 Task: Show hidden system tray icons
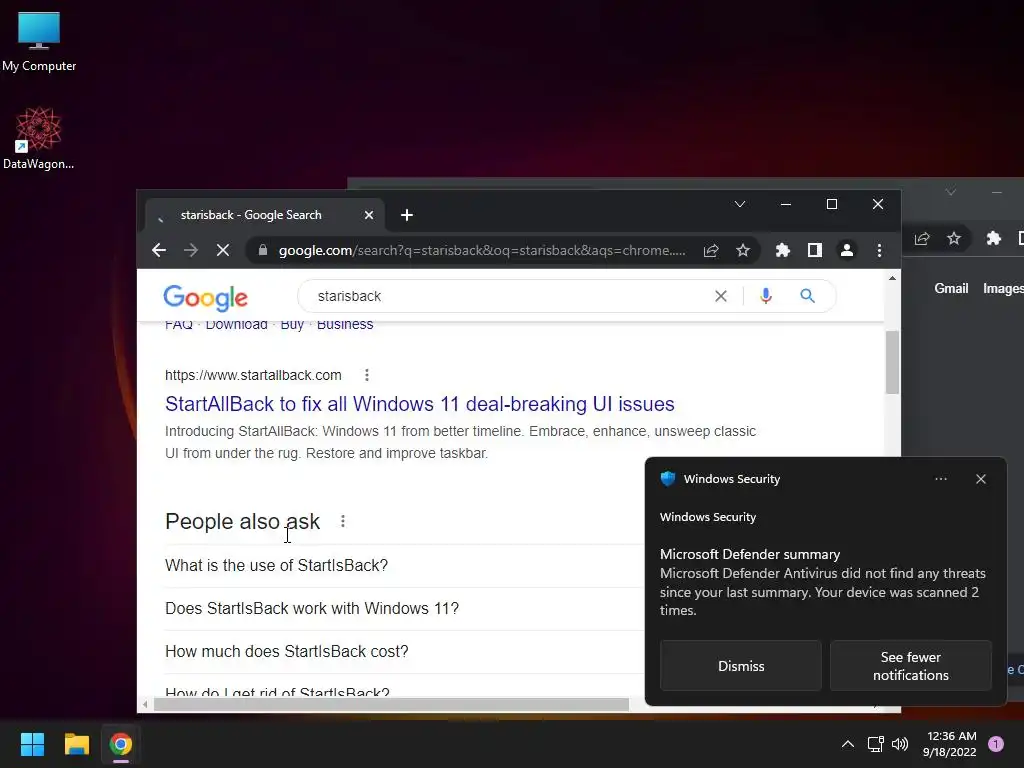[x=848, y=744]
